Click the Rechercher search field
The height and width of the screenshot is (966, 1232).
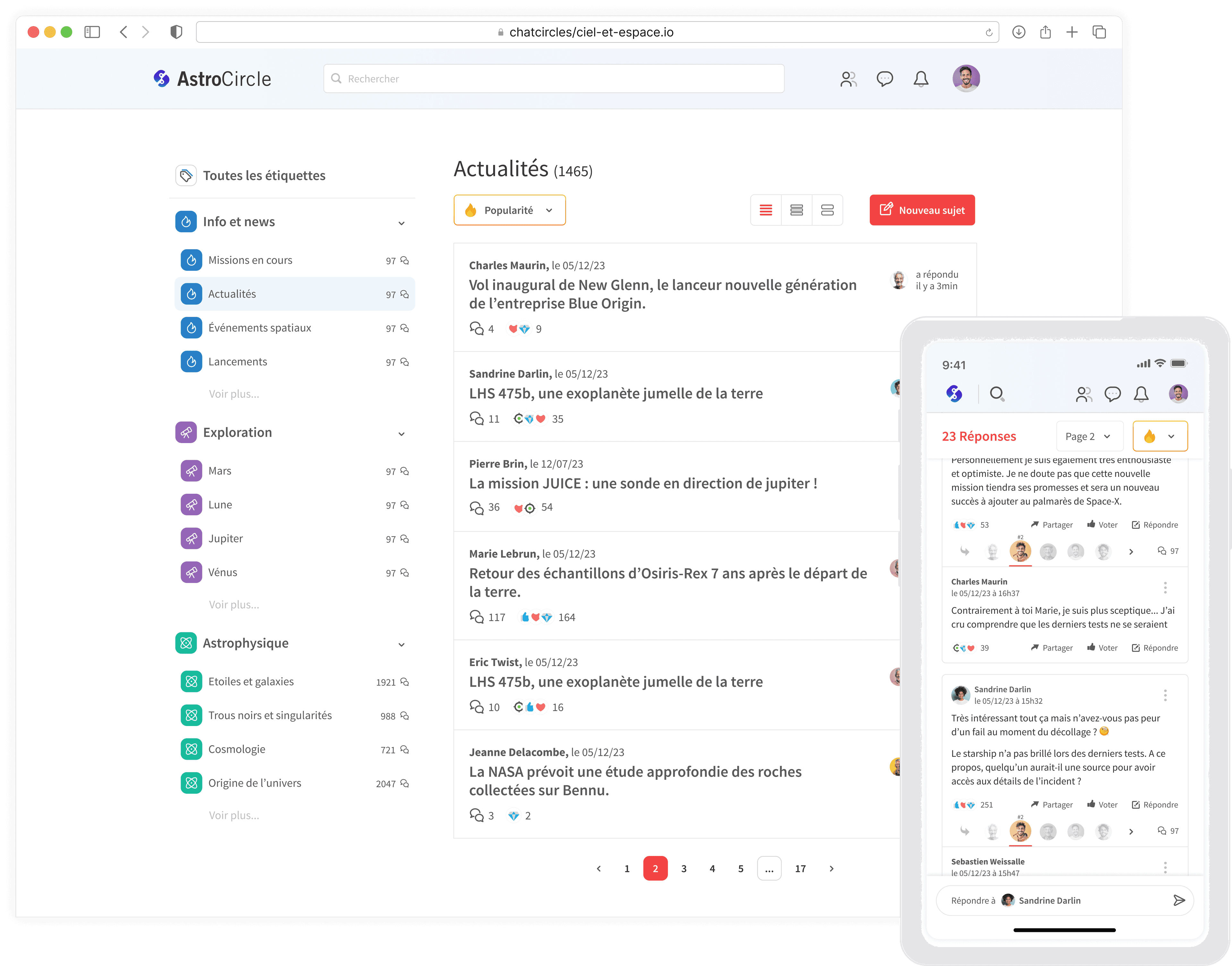pos(554,79)
